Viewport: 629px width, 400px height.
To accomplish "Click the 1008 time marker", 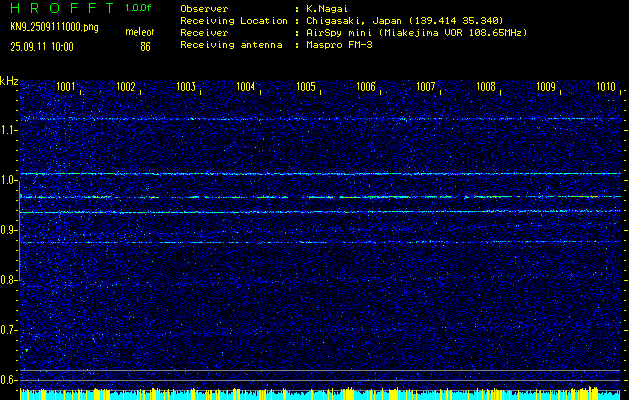I will 486,87.
